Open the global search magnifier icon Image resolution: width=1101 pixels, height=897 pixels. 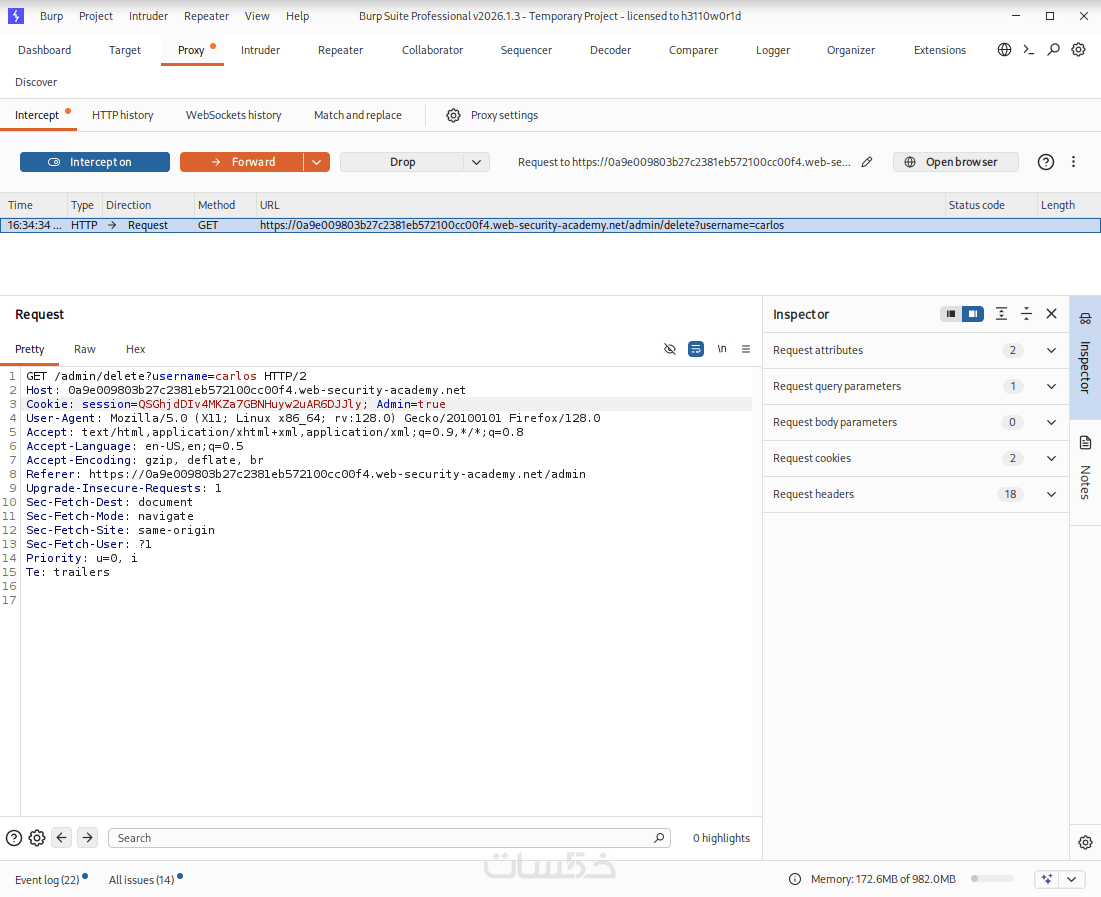(x=1053, y=49)
